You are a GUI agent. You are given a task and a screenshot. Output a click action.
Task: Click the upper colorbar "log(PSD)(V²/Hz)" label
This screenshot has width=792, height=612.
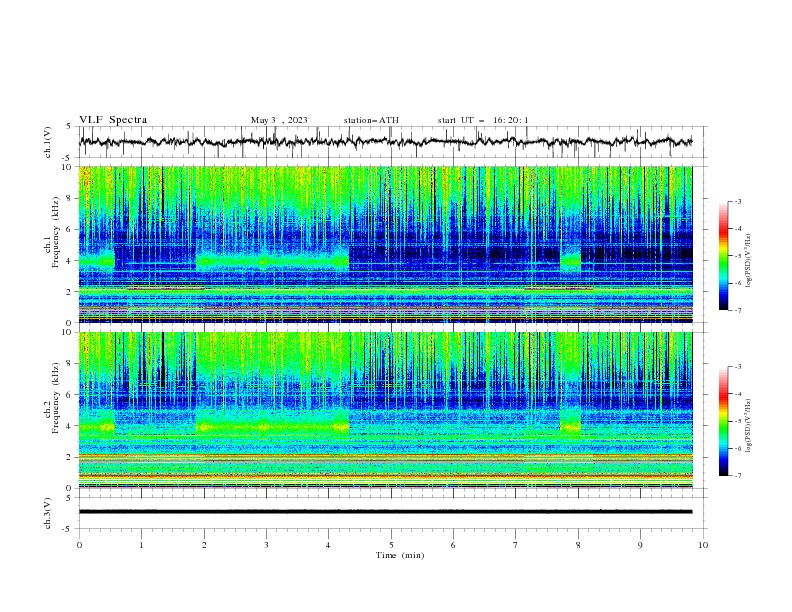749,261
